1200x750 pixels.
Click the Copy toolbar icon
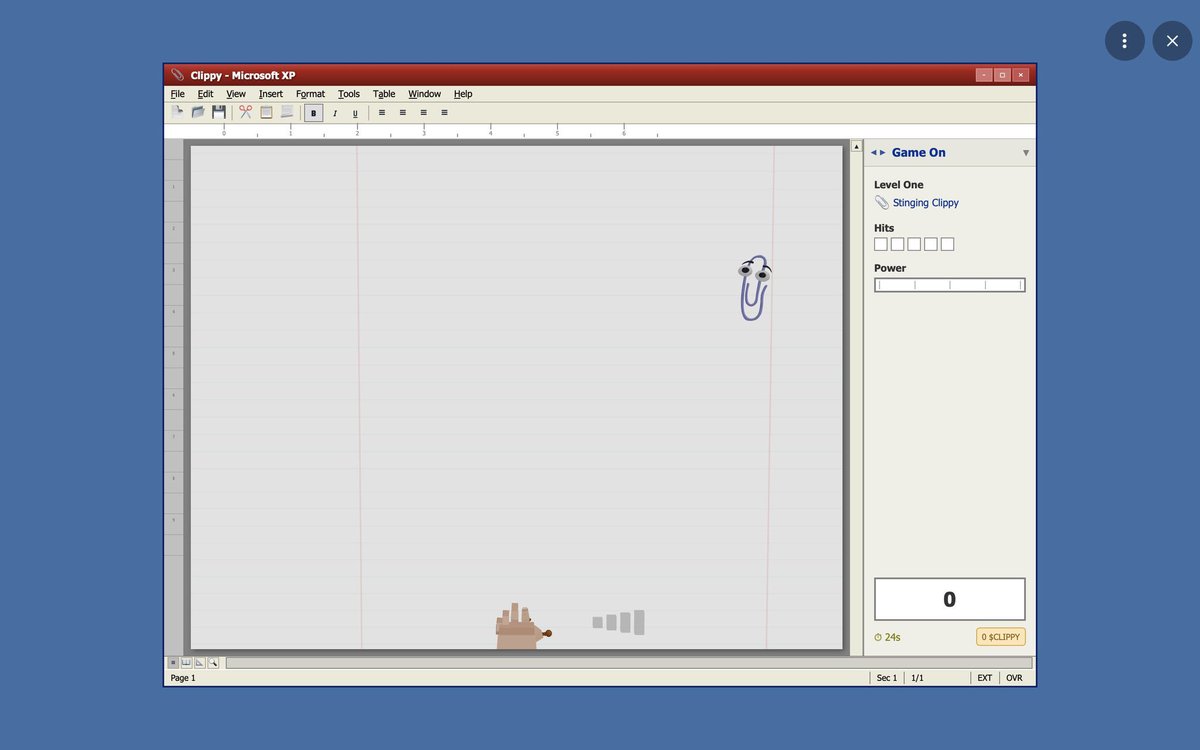[x=266, y=113]
